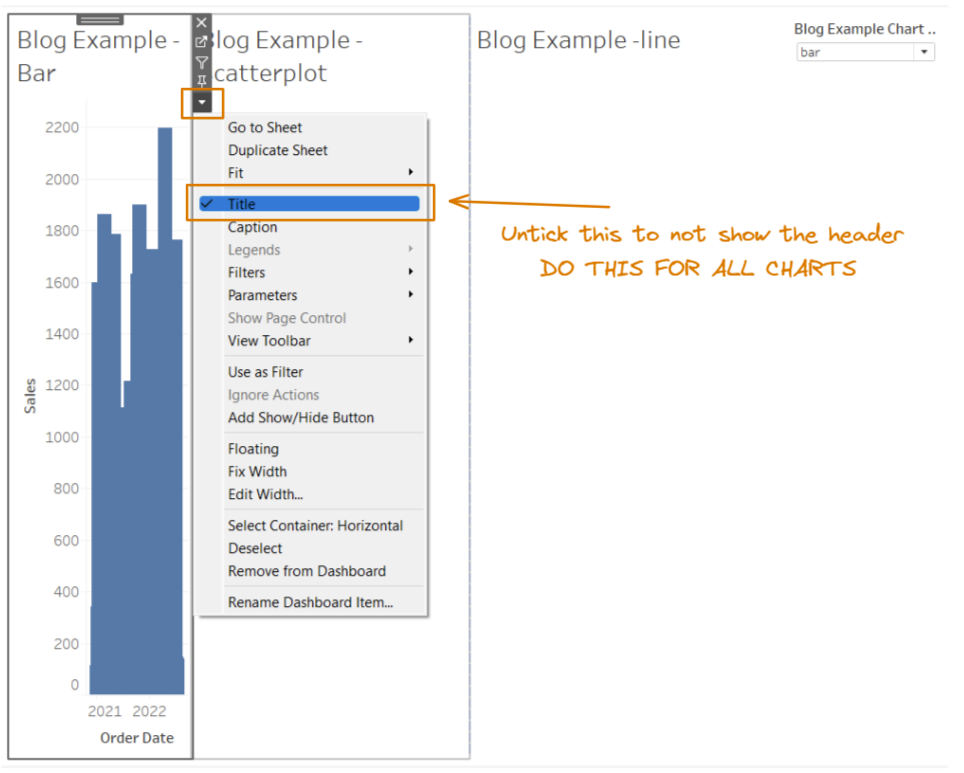Enable Use as Filter in menu
Screen dimensions: 964x773
pos(265,372)
